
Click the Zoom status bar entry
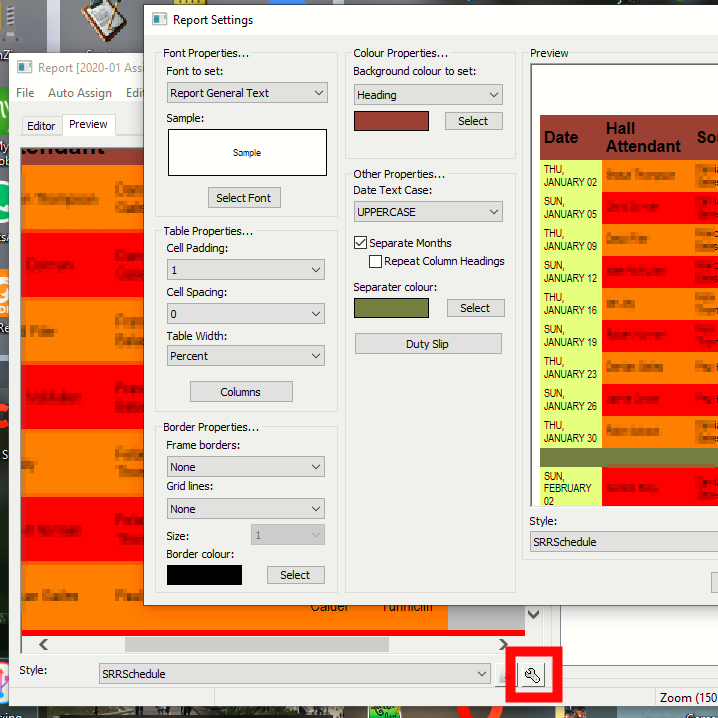(x=687, y=697)
